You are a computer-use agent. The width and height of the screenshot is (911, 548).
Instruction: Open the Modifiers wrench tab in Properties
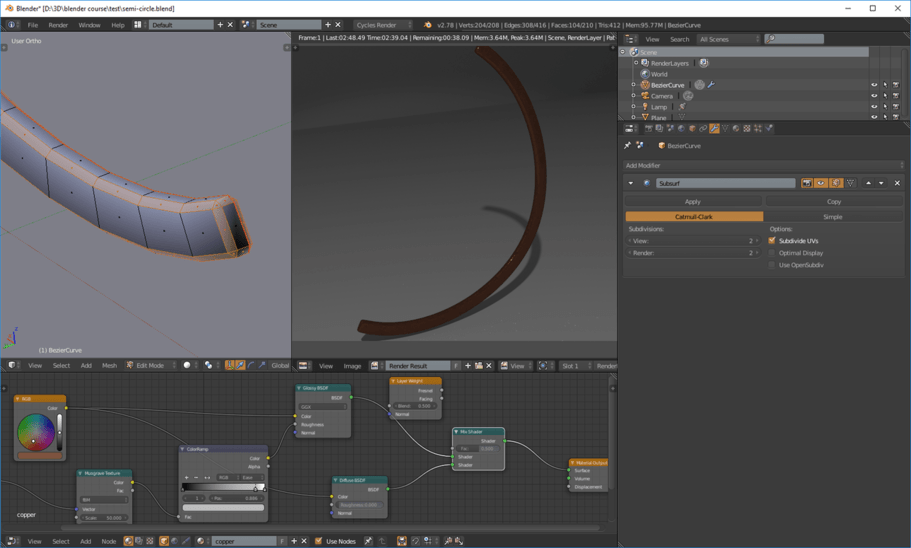tap(714, 129)
